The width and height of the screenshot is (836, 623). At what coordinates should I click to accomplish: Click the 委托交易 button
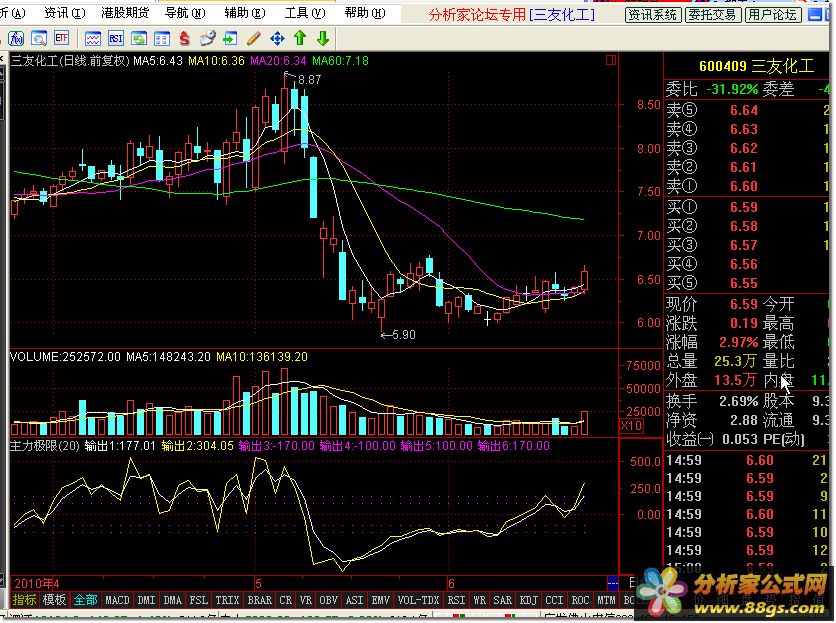(x=712, y=15)
